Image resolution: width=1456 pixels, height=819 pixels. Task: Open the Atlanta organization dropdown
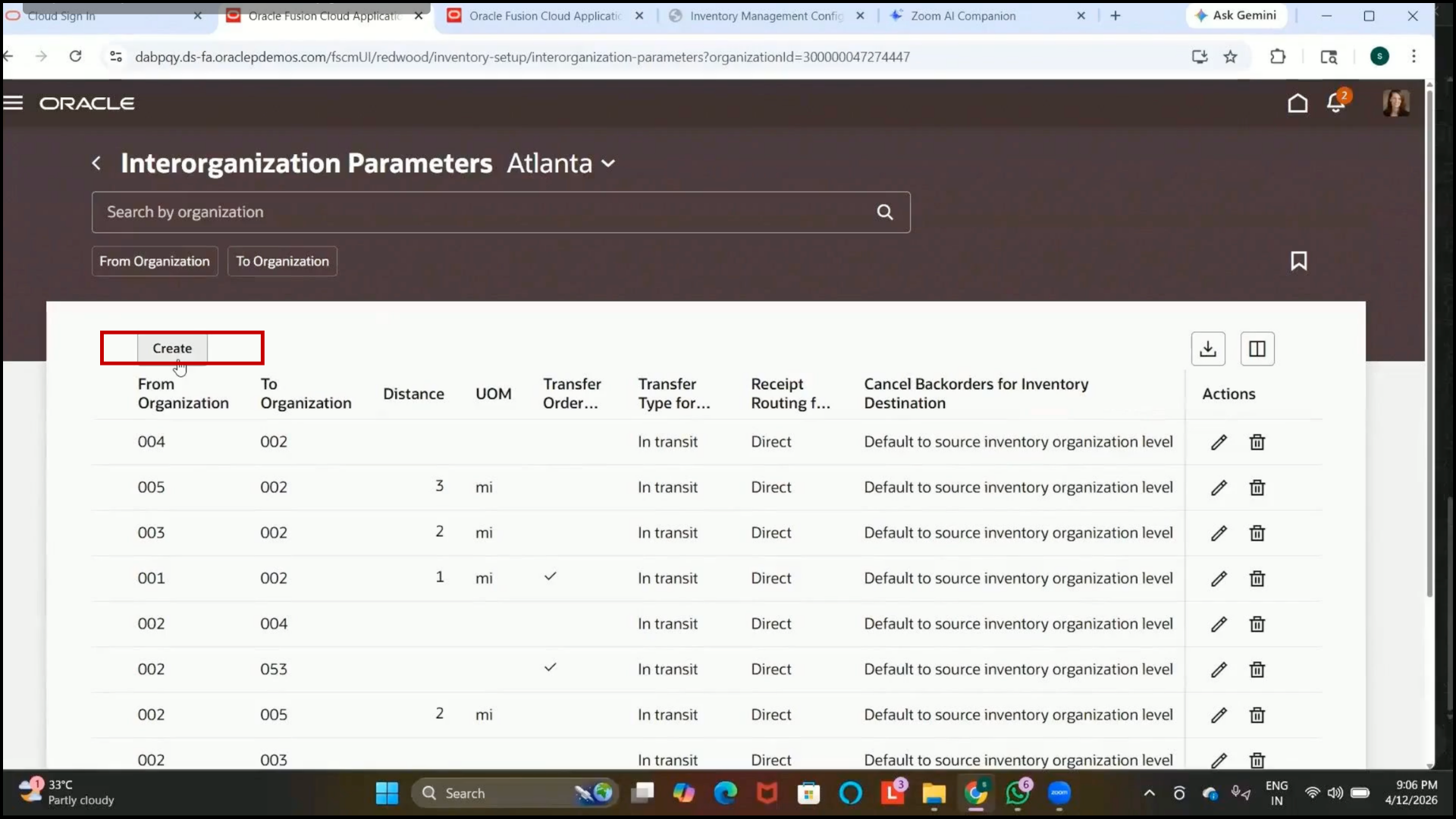[x=561, y=163]
